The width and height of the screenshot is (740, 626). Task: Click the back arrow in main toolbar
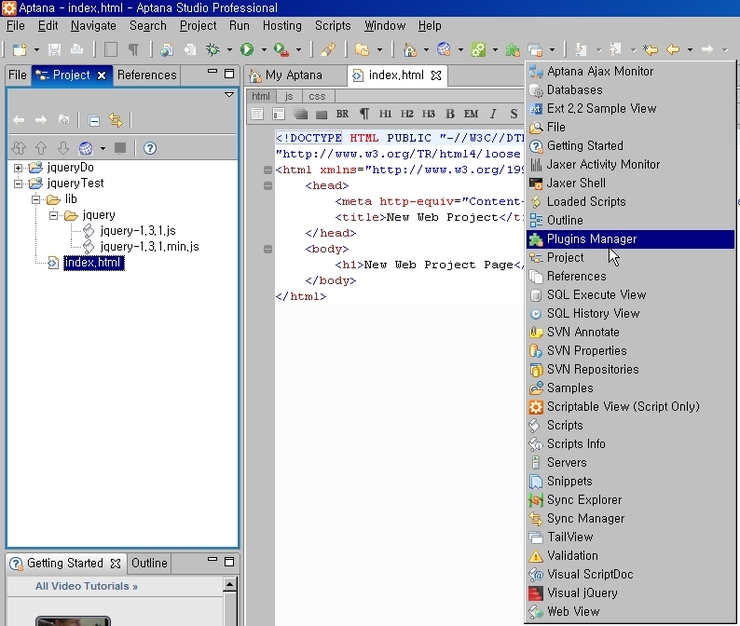[673, 49]
